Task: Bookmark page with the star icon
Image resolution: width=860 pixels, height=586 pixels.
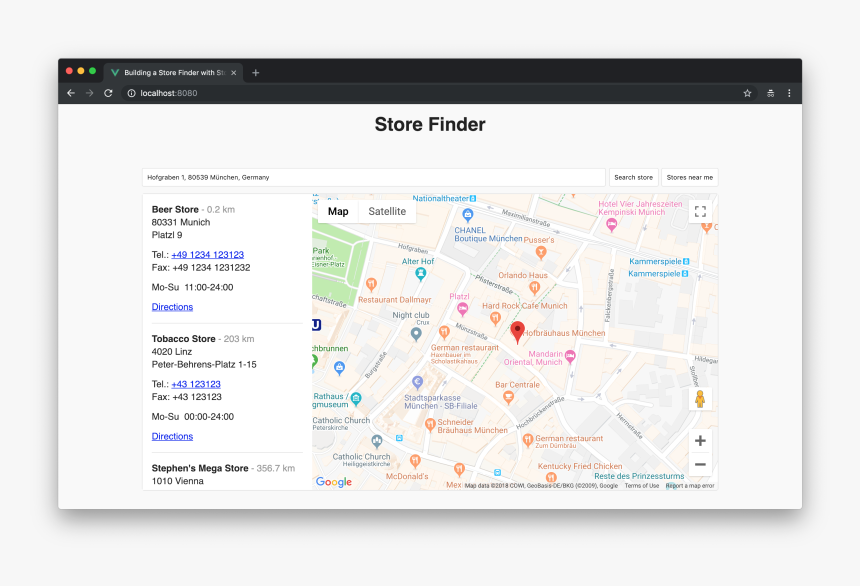Action: click(747, 93)
